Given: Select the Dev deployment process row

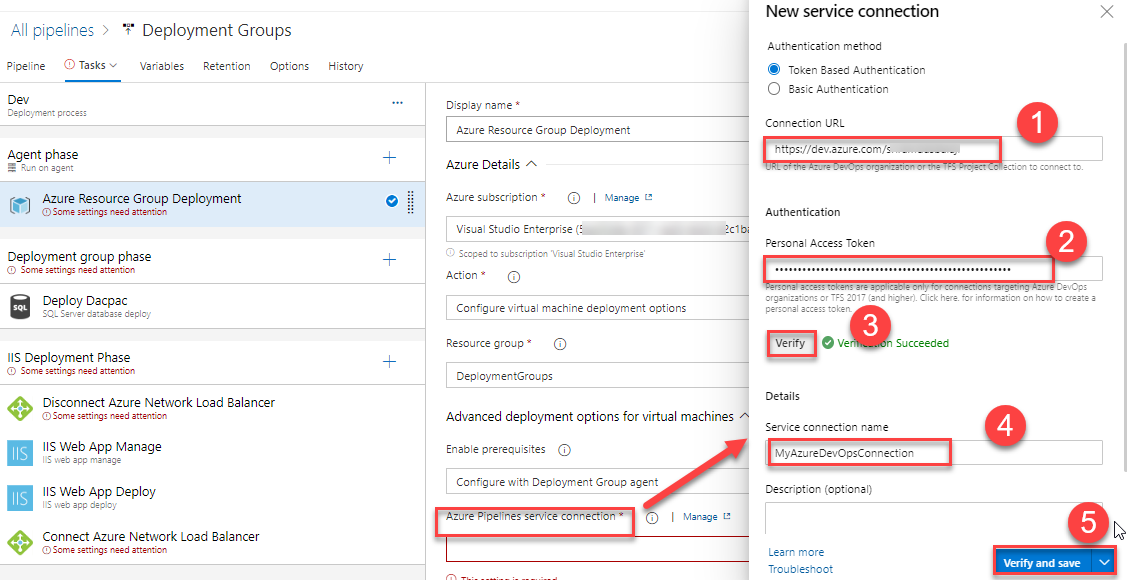Looking at the screenshot, I should [x=213, y=104].
